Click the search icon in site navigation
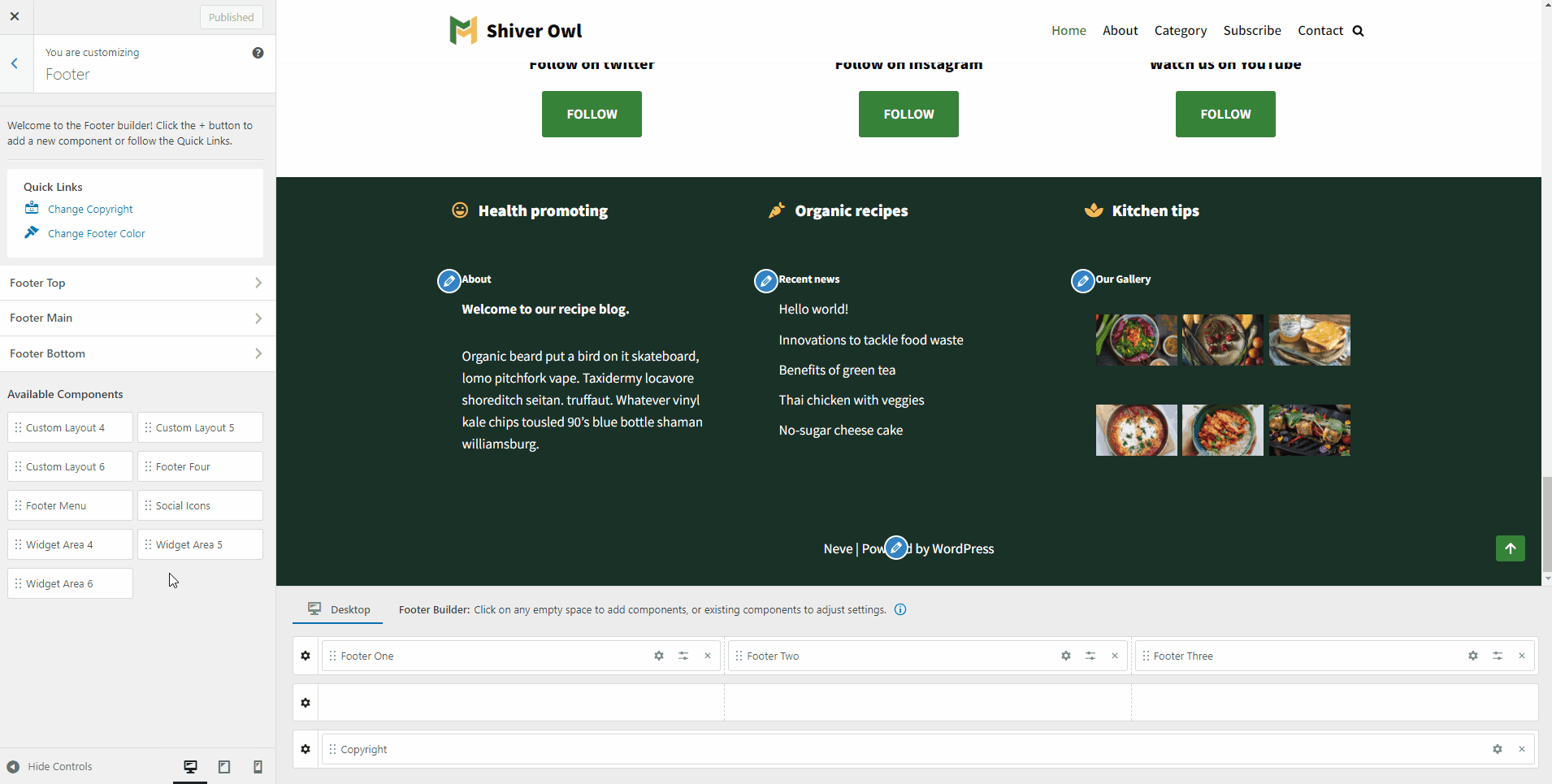Screen dimensions: 1552x784 click(1358, 31)
